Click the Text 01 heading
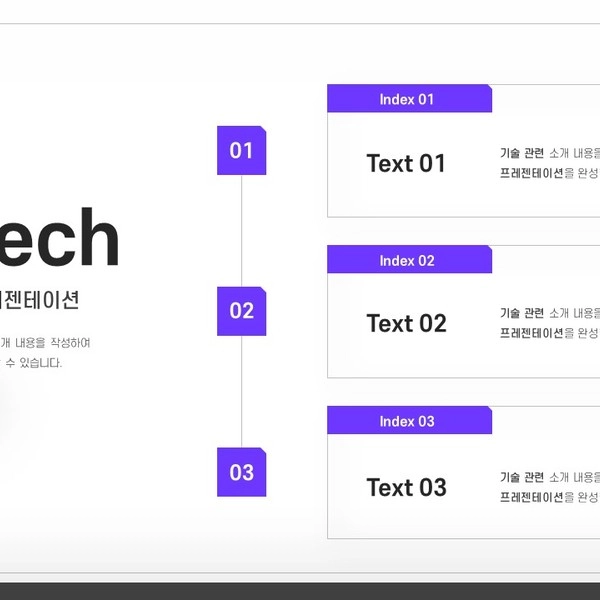600x600 pixels. 406,164
